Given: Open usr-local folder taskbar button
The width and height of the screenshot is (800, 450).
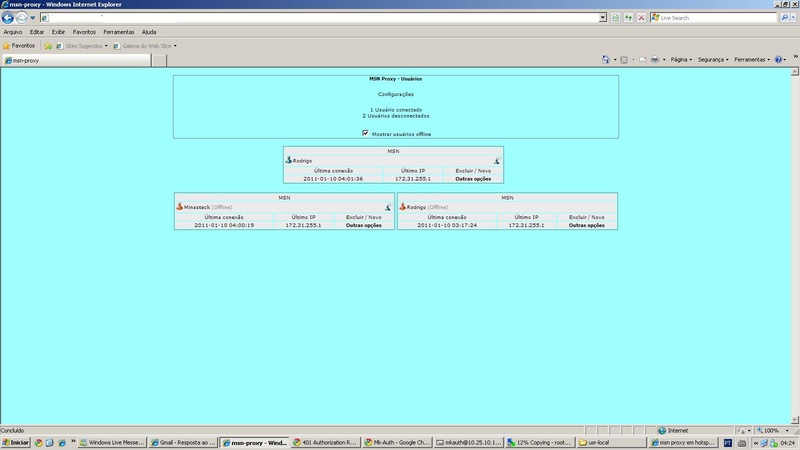Looking at the screenshot, I should pyautogui.click(x=610, y=443).
